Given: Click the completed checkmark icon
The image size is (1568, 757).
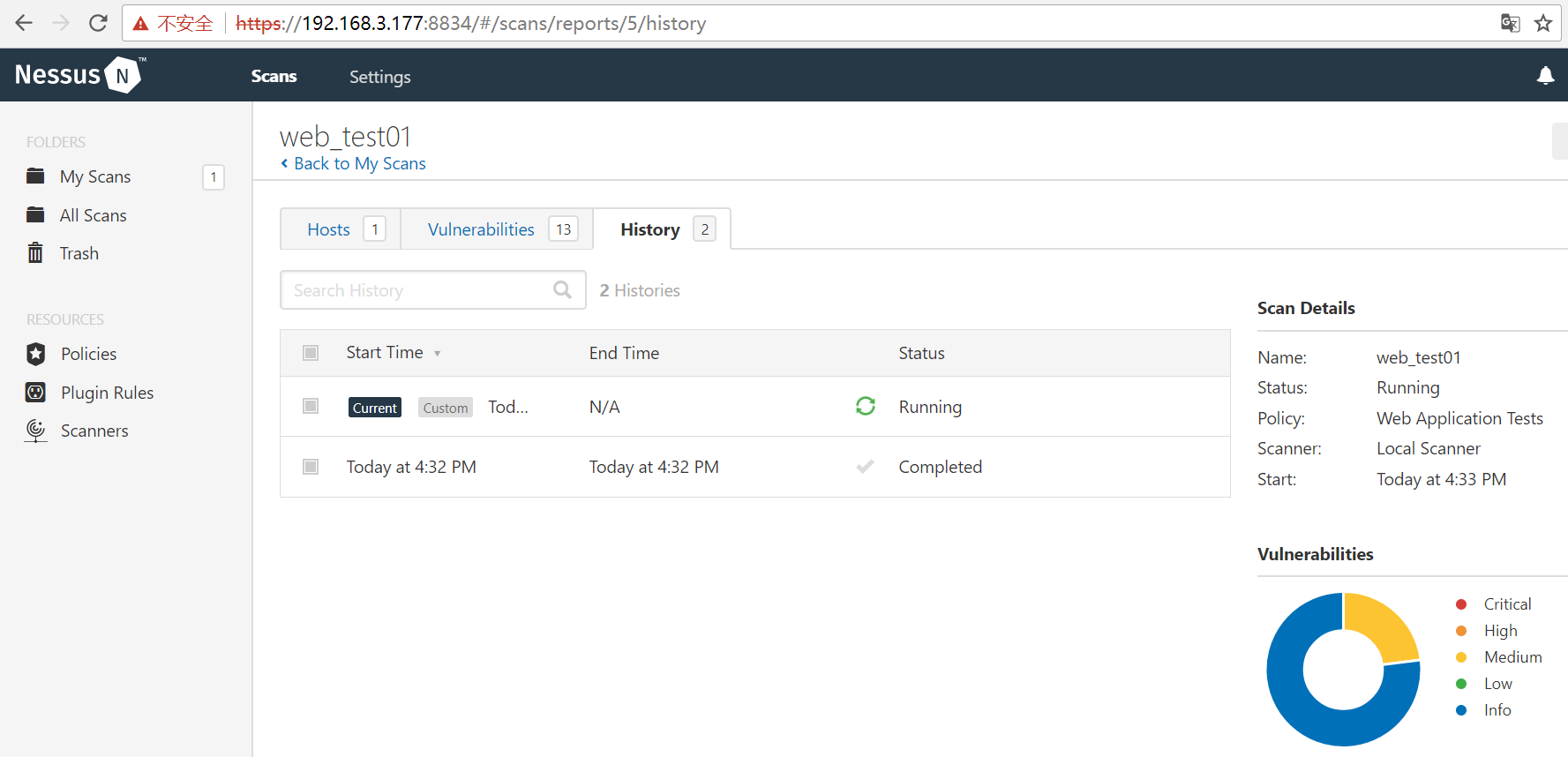Looking at the screenshot, I should pyautogui.click(x=866, y=467).
